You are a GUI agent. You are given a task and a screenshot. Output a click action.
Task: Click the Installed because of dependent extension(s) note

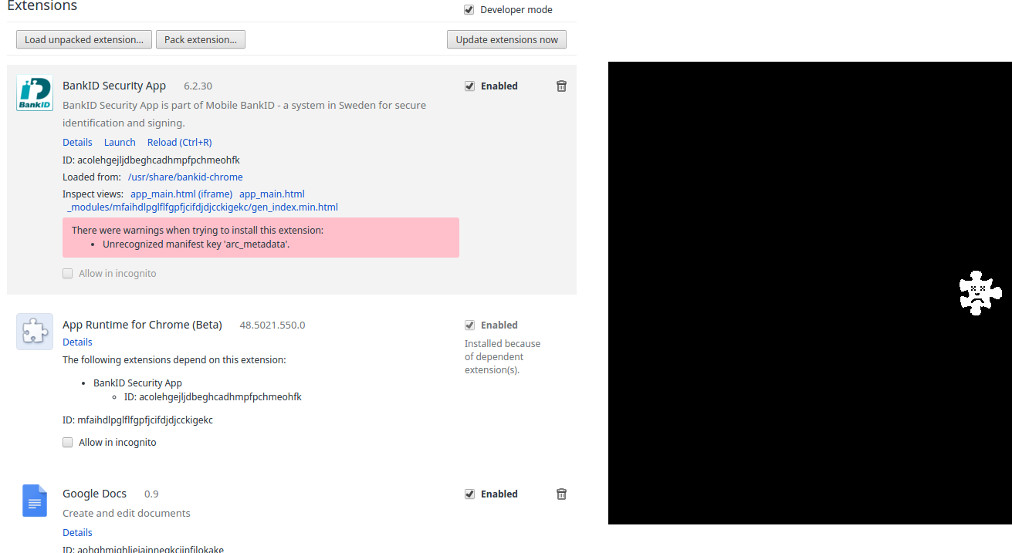tap(503, 357)
